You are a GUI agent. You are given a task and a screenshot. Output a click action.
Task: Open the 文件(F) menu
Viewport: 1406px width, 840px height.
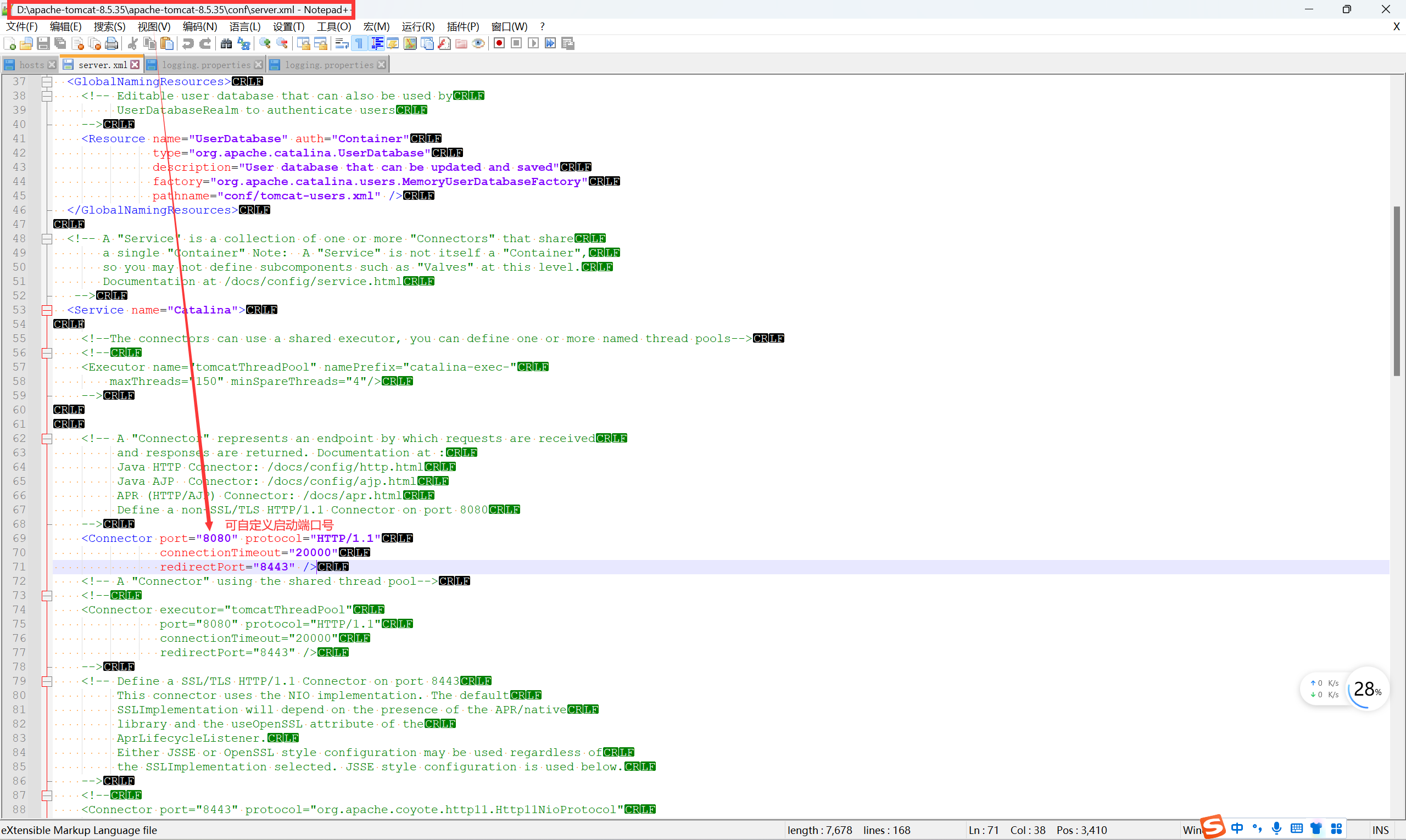click(21, 26)
